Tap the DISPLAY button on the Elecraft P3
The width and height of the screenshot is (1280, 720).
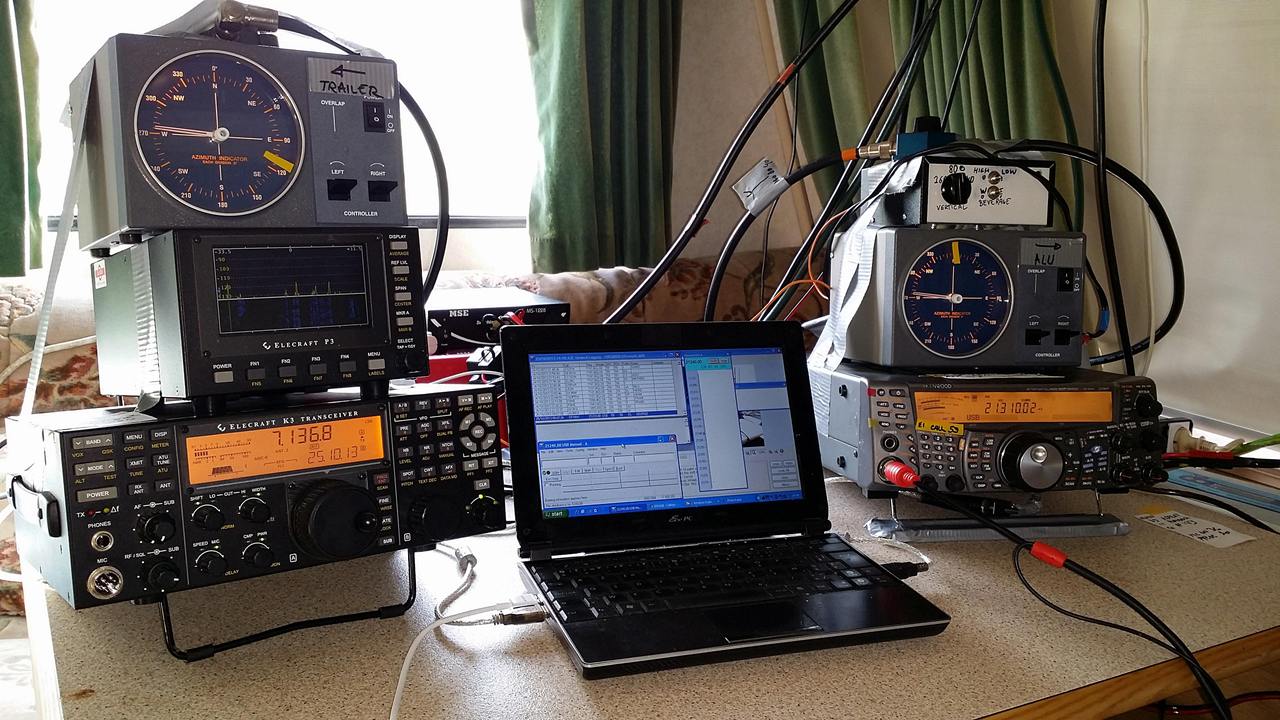tap(399, 246)
